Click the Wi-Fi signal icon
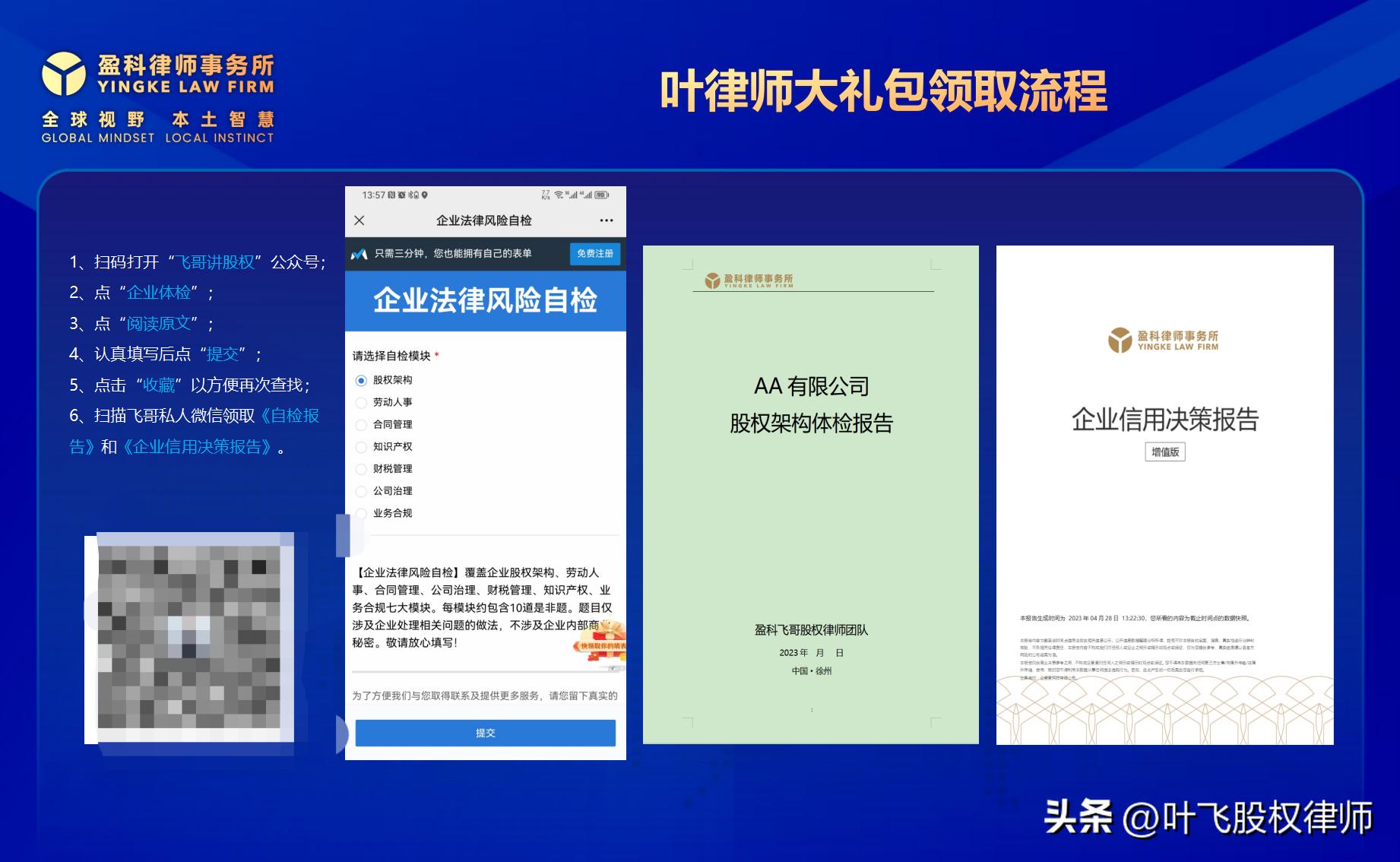This screenshot has width=1400, height=862. tap(559, 195)
